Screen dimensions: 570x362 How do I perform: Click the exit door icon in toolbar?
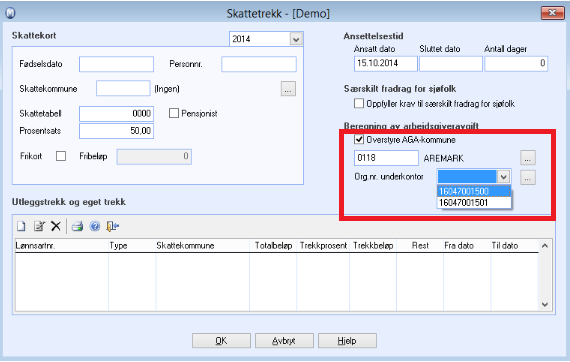(x=113, y=226)
